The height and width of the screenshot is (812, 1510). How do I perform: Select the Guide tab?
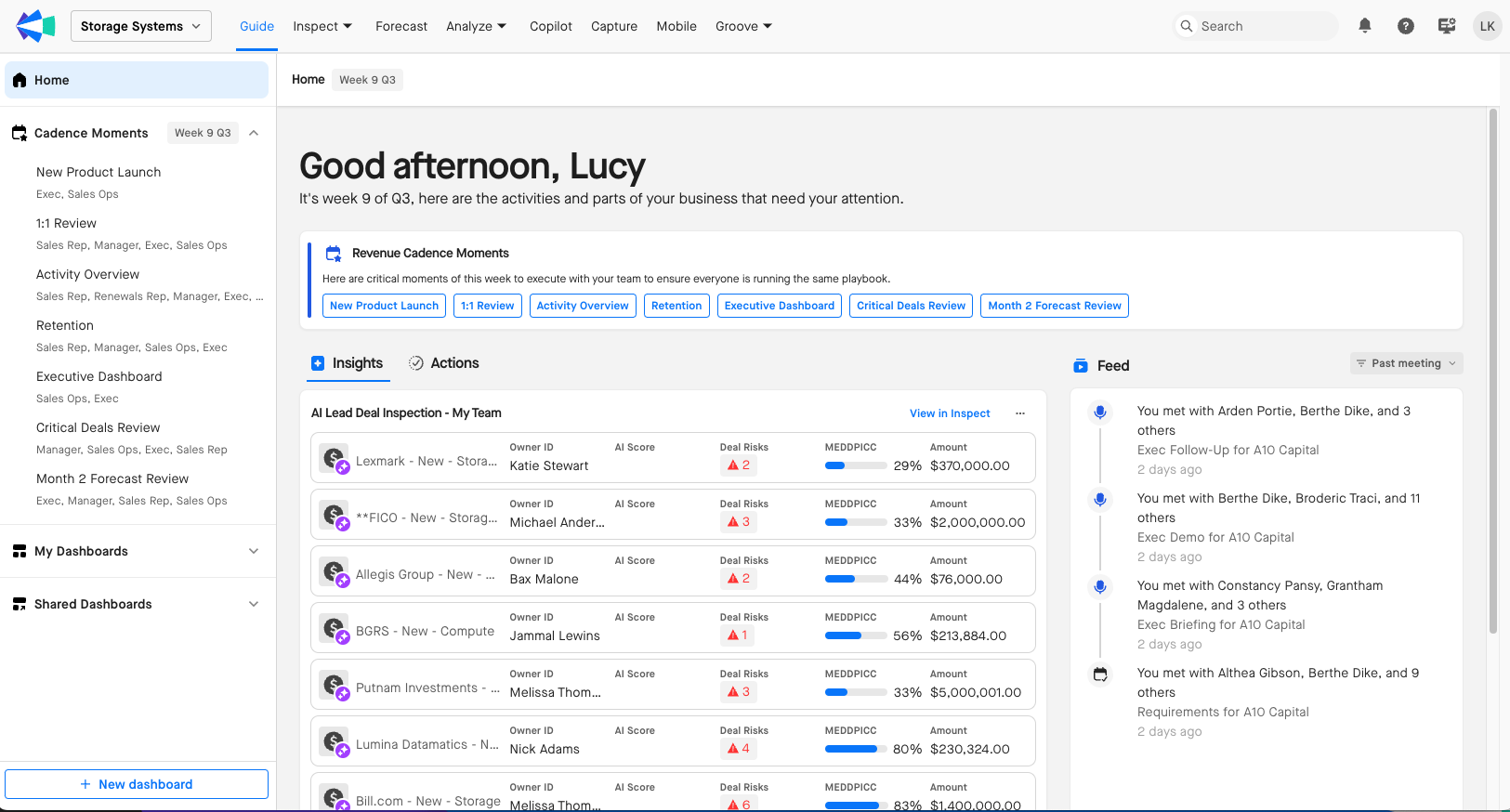click(256, 26)
